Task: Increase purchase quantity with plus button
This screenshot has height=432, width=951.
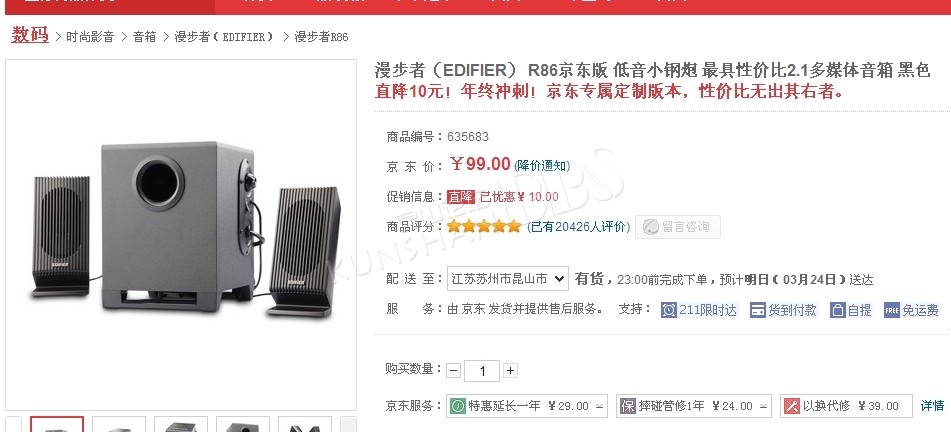Action: tap(511, 370)
